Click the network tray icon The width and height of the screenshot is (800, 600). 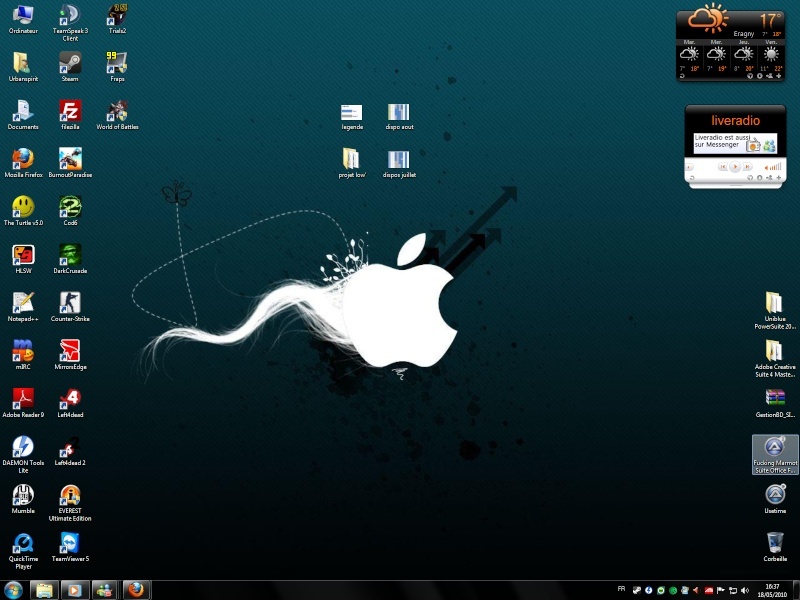coord(733,590)
